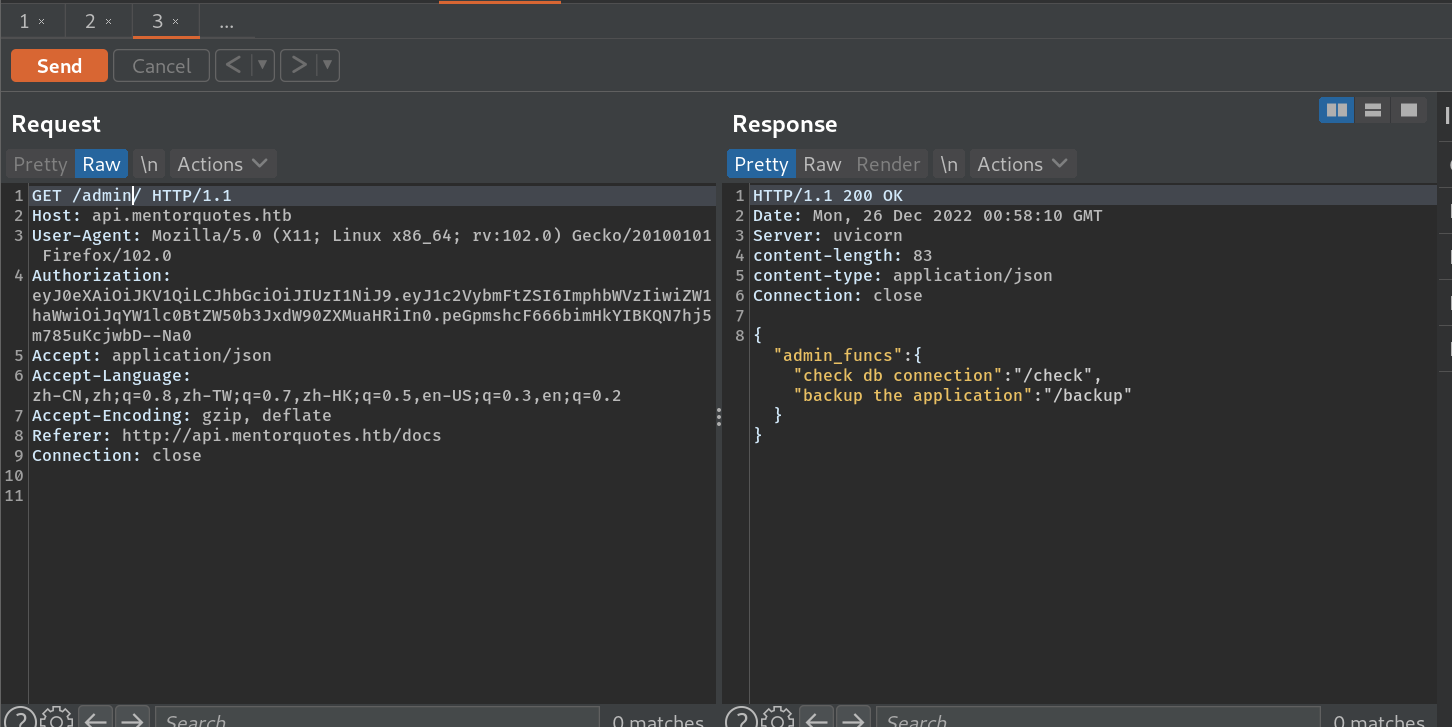Switch to Repeater tab 1
The image size is (1452, 727).
25,21
